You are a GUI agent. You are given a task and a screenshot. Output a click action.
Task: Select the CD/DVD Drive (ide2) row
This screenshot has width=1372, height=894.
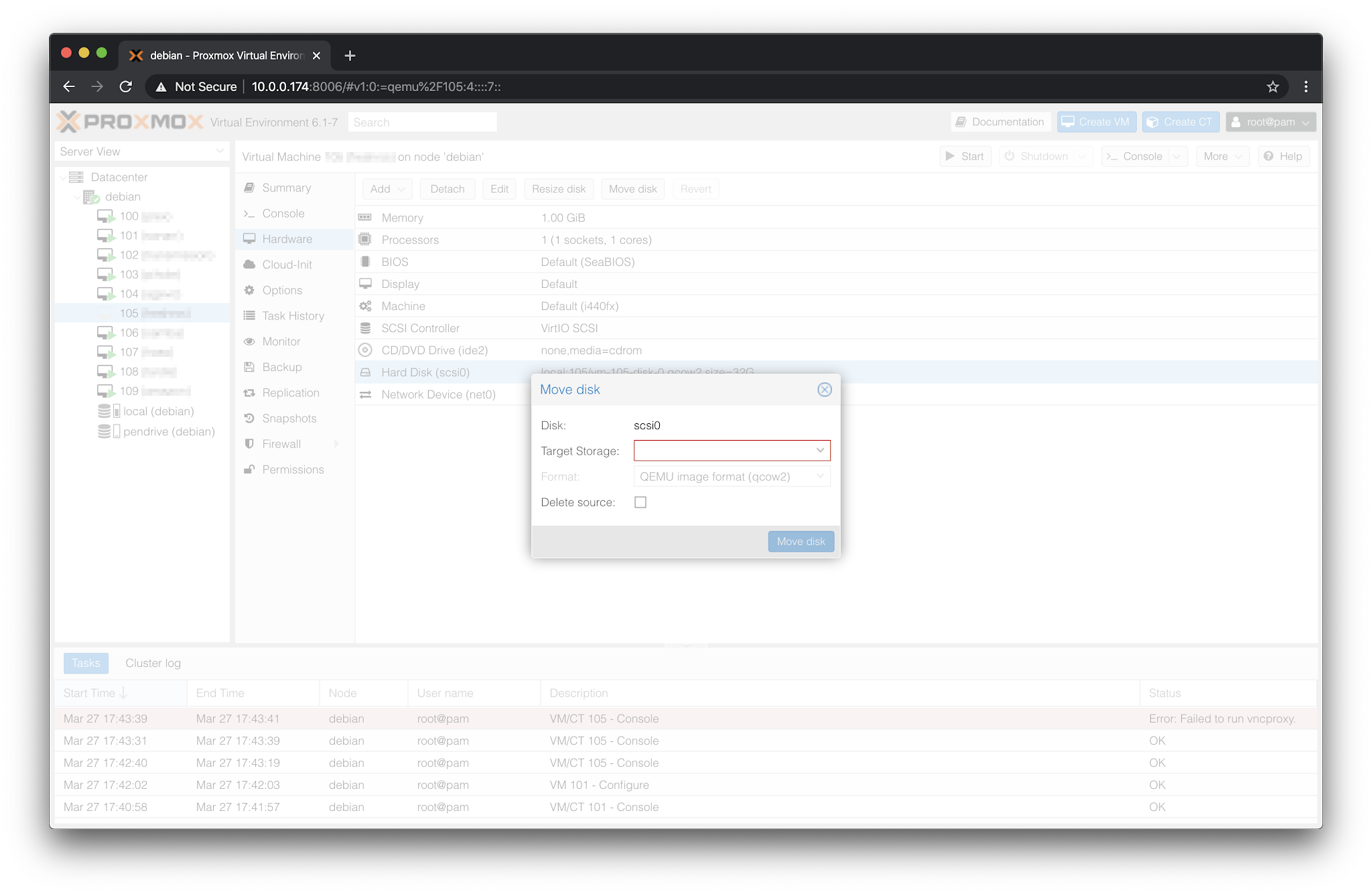(x=836, y=350)
